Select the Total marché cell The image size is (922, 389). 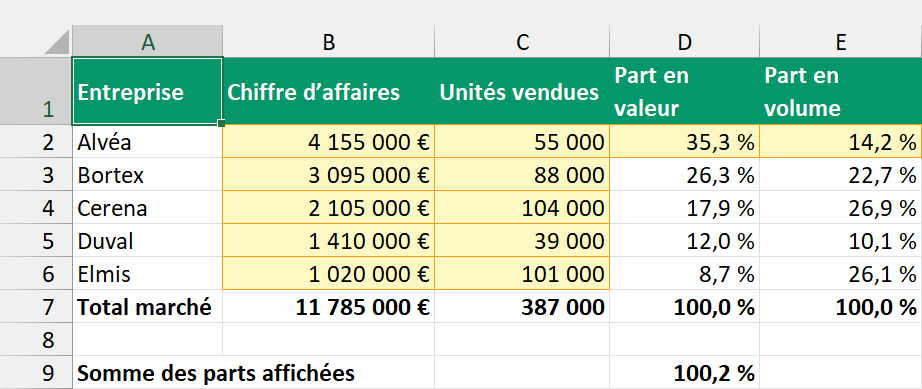tap(148, 306)
